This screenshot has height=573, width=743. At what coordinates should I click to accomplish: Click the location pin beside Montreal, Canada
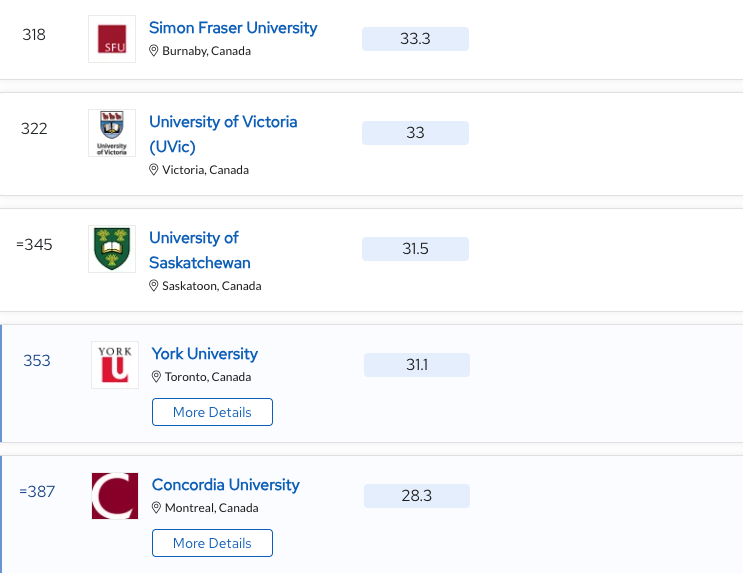tap(157, 508)
